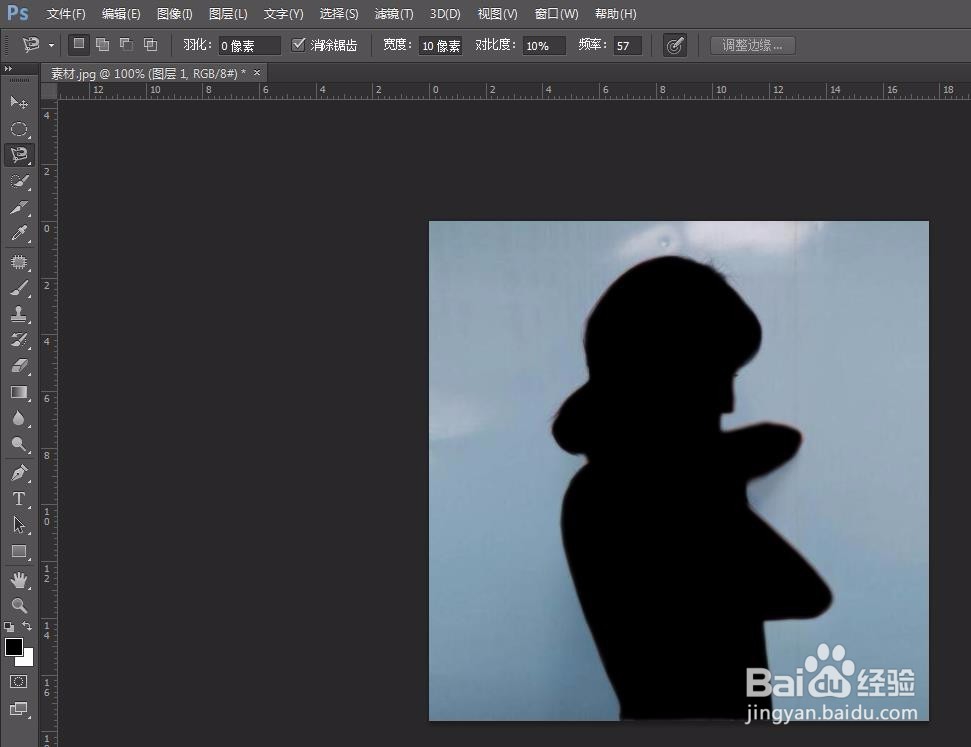Swap foreground and background colors
This screenshot has width=971, height=747.
tap(27, 626)
